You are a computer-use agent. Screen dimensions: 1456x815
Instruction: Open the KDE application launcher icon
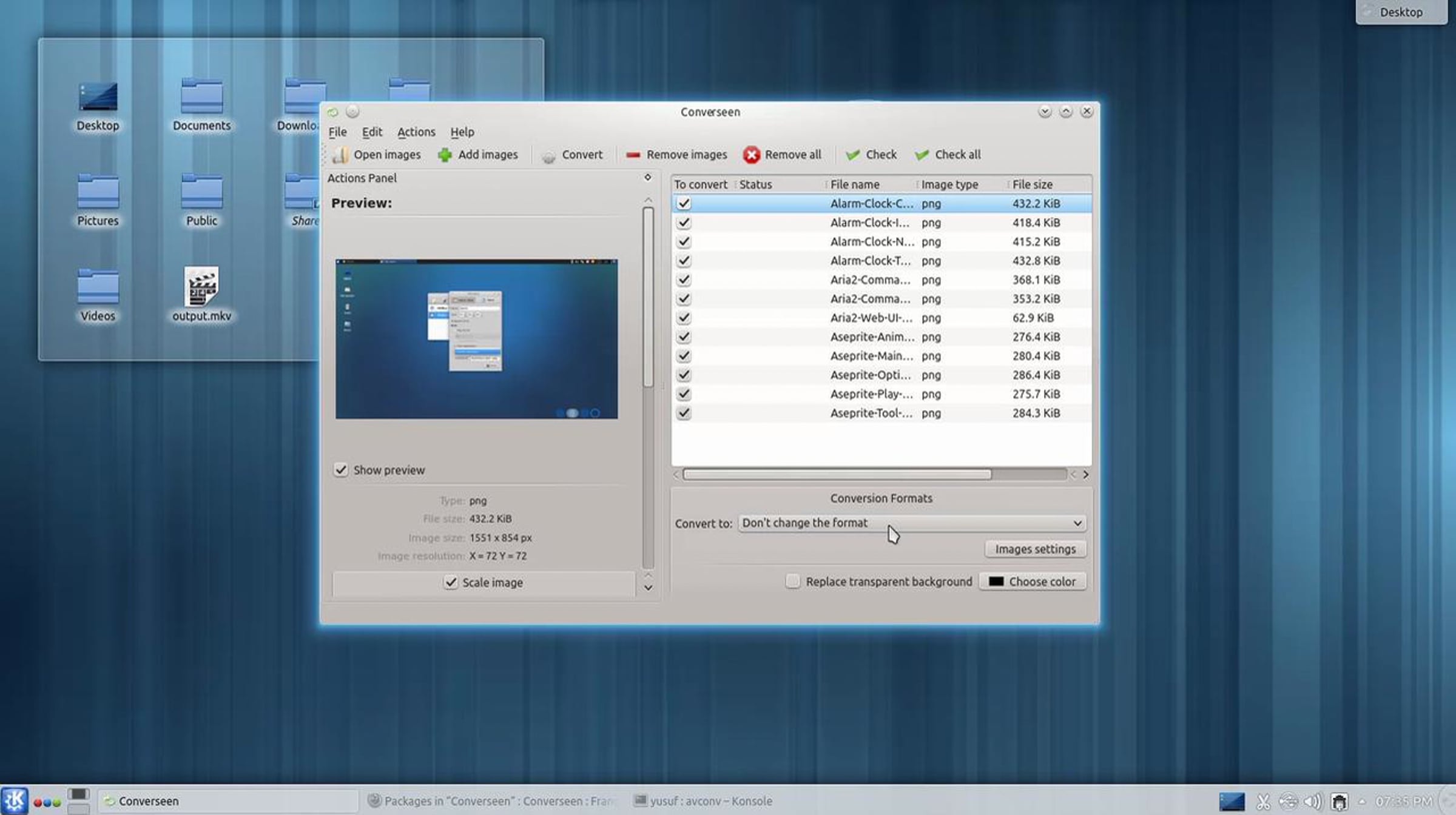[15, 800]
